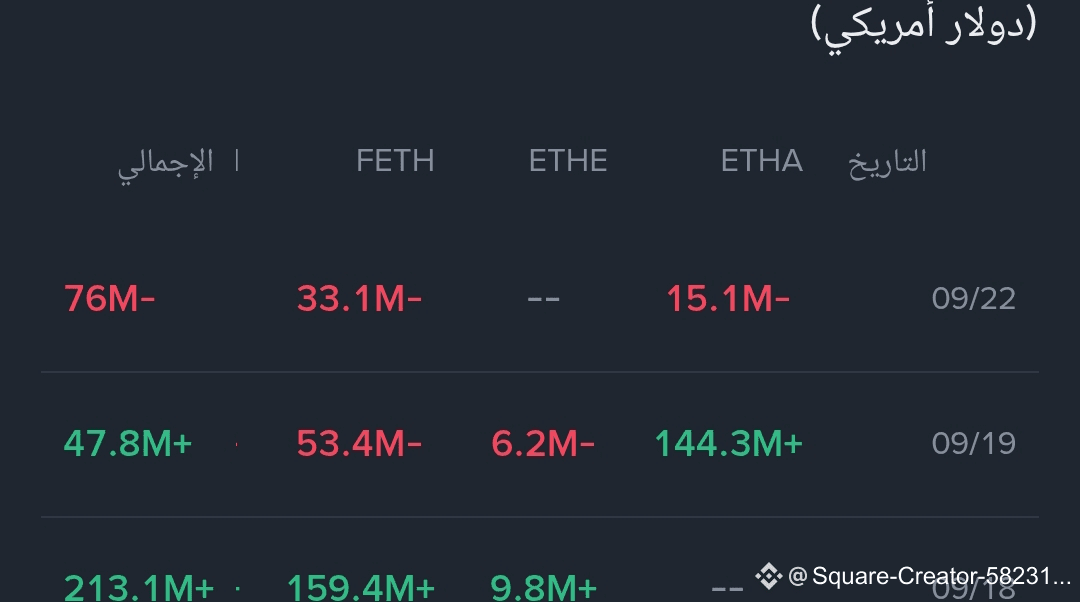Click the 213.1M+ total value

[138, 588]
